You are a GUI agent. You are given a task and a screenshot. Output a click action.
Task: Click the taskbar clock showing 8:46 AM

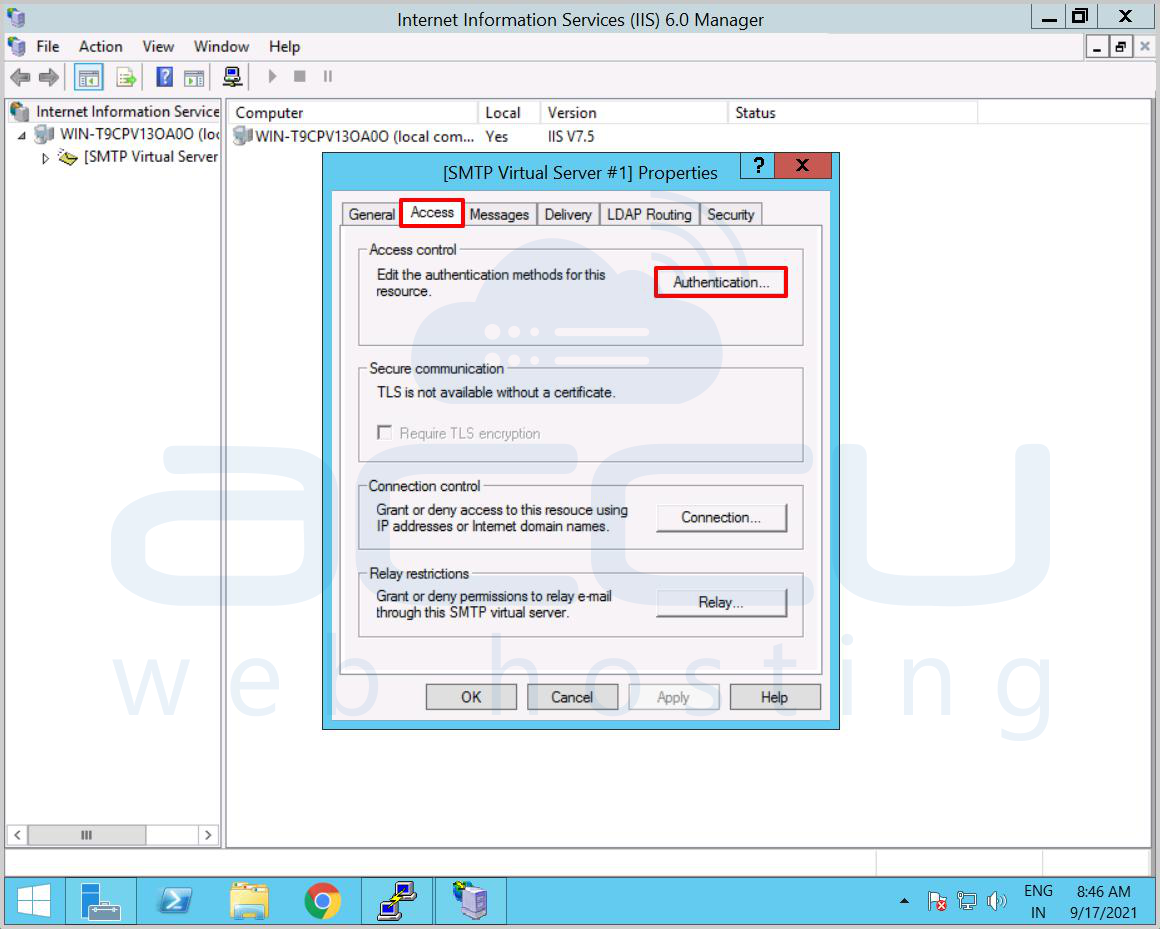(1103, 902)
